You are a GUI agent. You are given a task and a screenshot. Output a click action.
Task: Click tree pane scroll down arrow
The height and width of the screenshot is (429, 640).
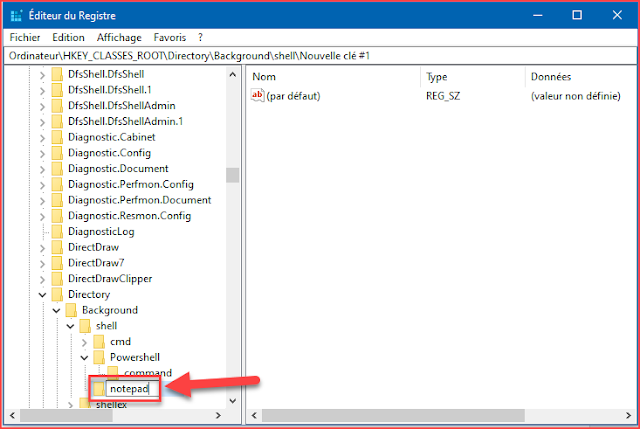click(233, 401)
